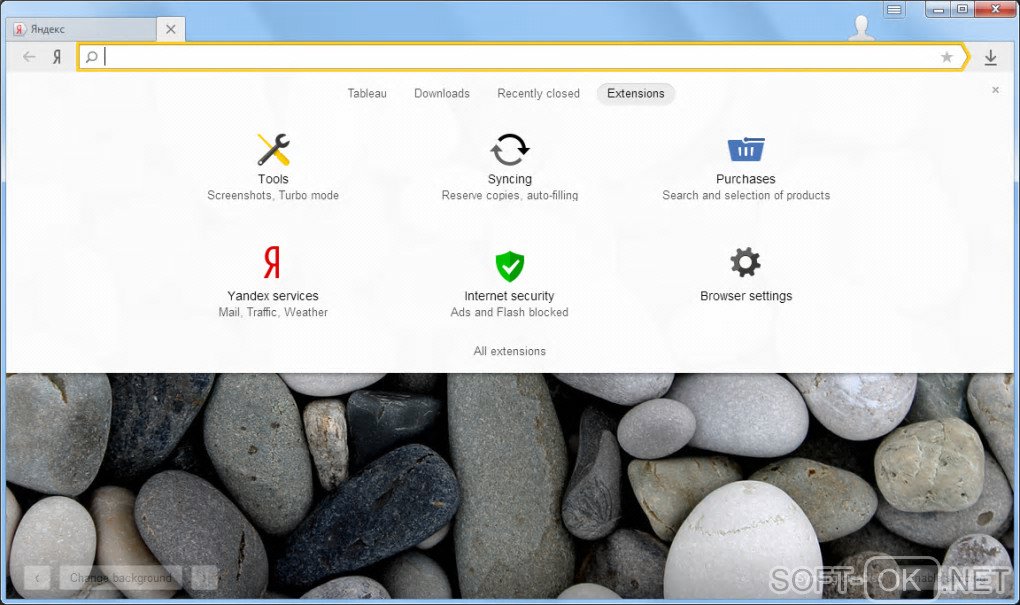Minimize the browser window
This screenshot has width=1020, height=605.
(938, 9)
